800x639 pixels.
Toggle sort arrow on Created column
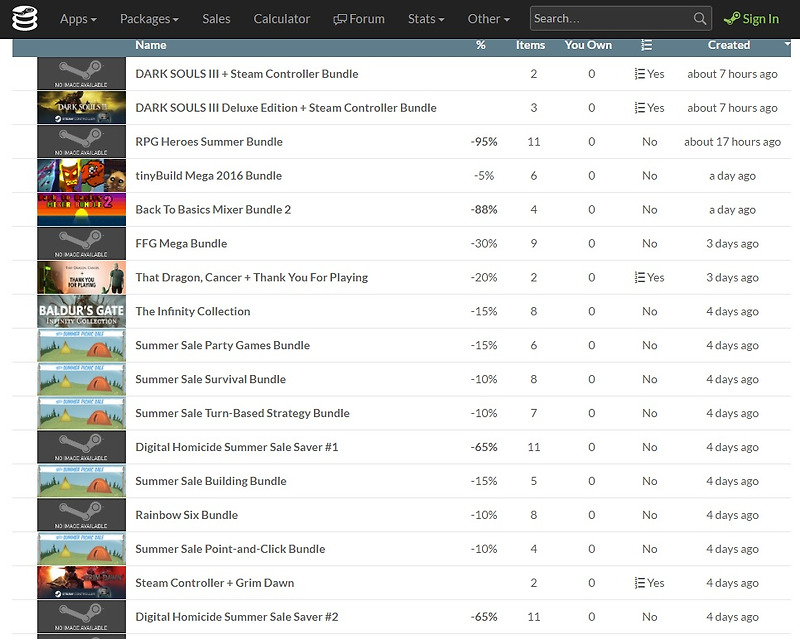787,44
